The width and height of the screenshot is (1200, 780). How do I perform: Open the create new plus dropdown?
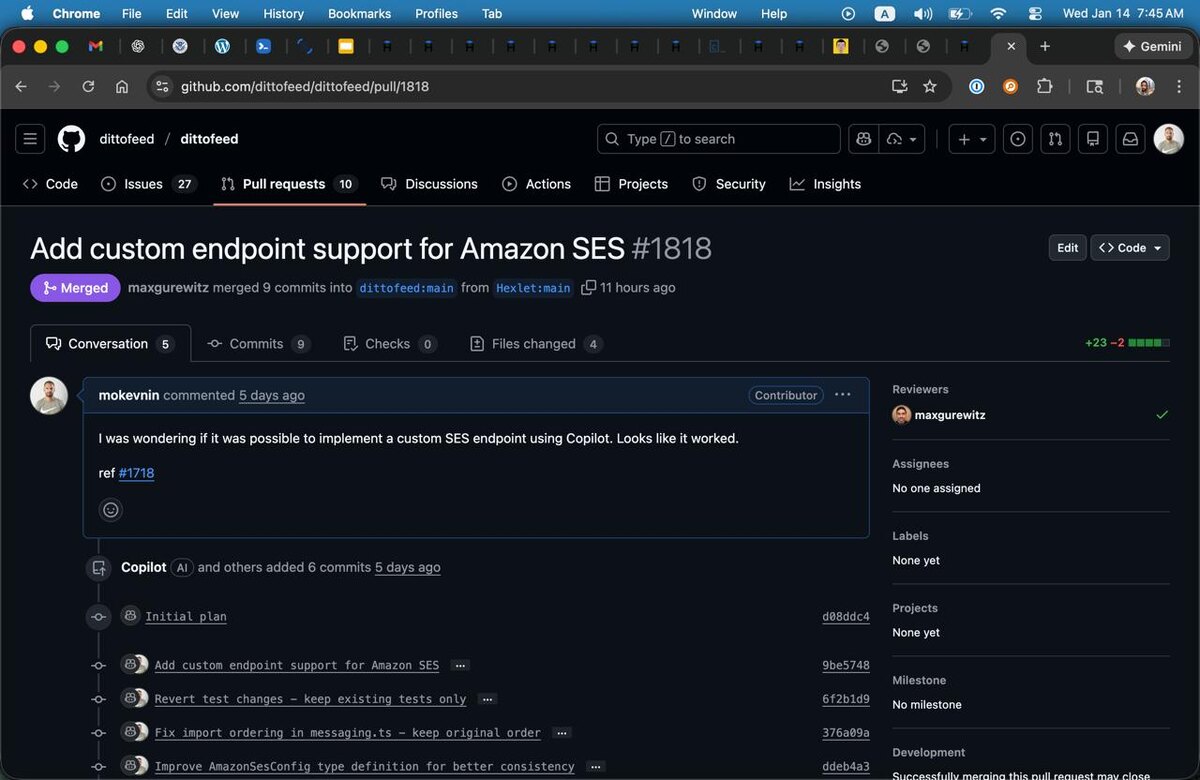(972, 139)
